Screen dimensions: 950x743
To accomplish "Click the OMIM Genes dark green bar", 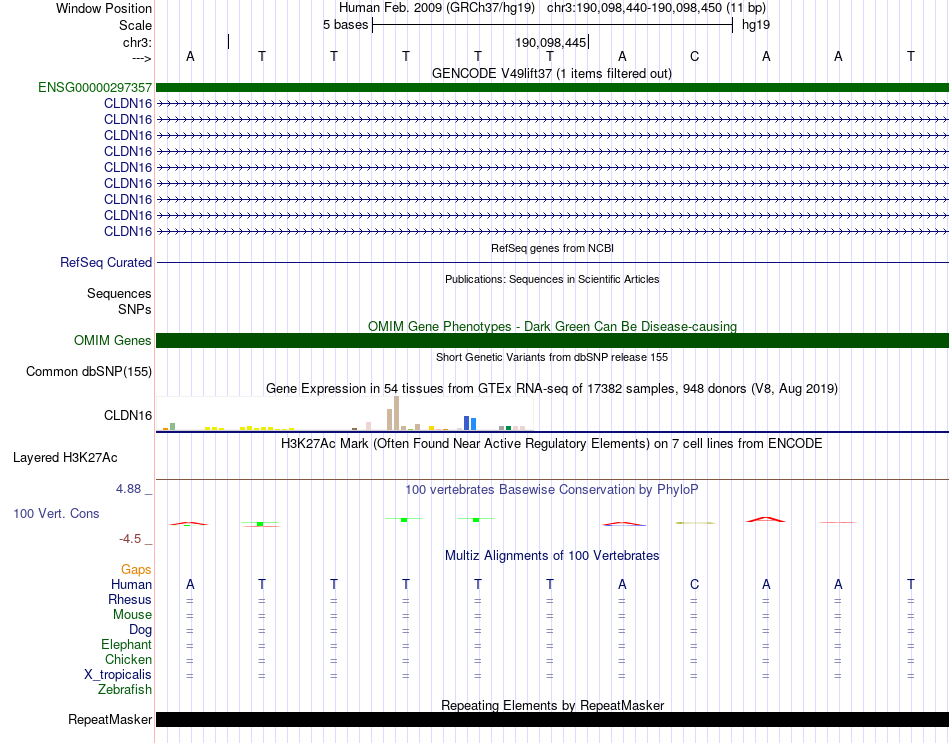I will [x=552, y=341].
